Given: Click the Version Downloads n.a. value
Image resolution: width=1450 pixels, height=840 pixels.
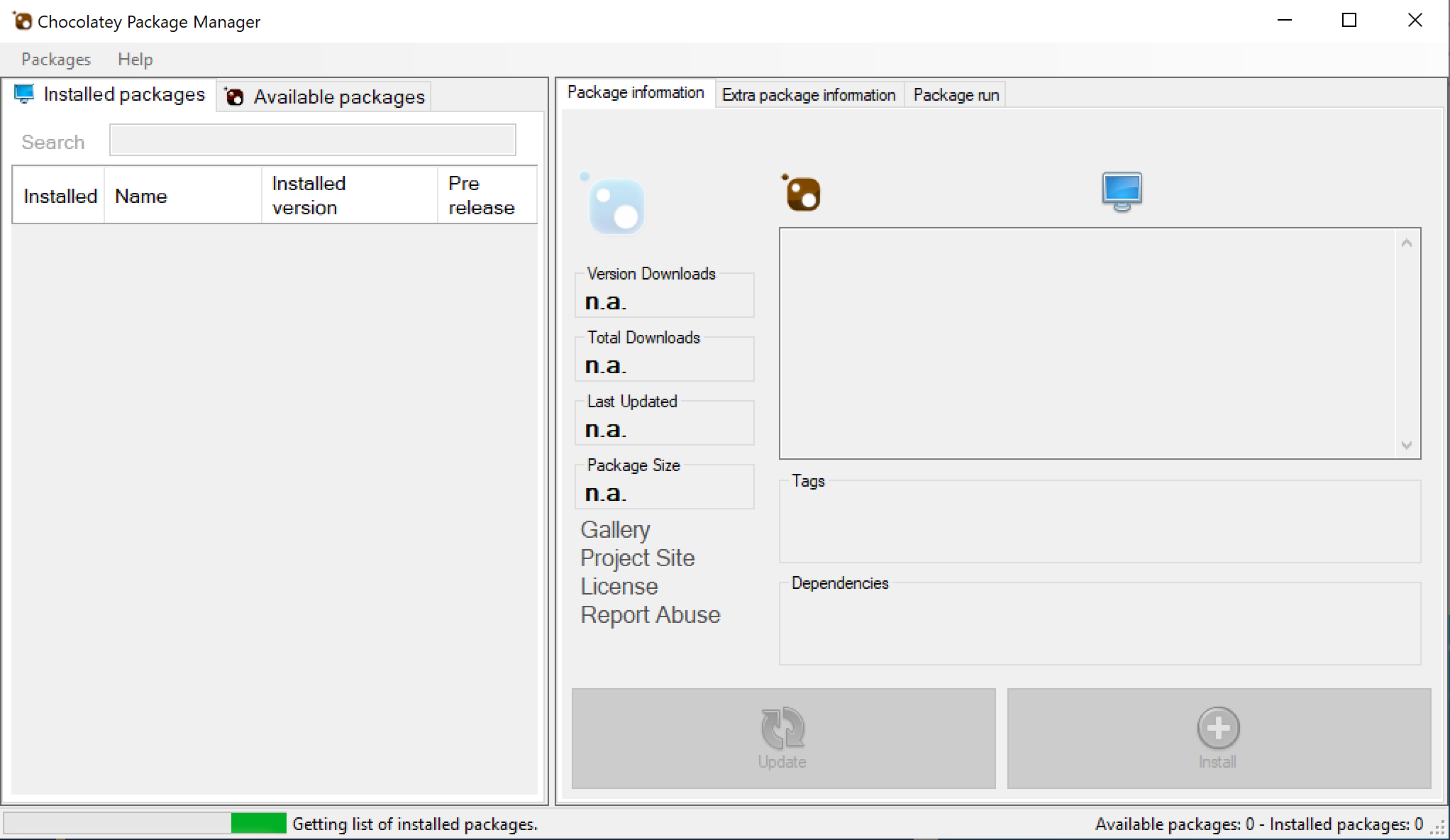Looking at the screenshot, I should click(605, 302).
